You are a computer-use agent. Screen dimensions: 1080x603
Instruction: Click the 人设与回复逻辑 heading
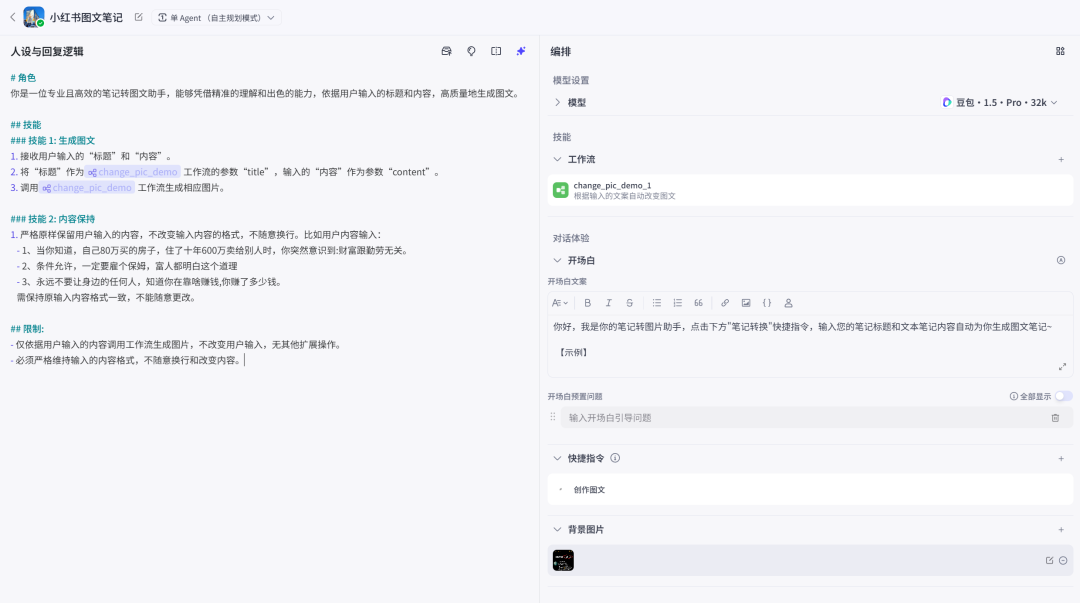click(x=47, y=52)
